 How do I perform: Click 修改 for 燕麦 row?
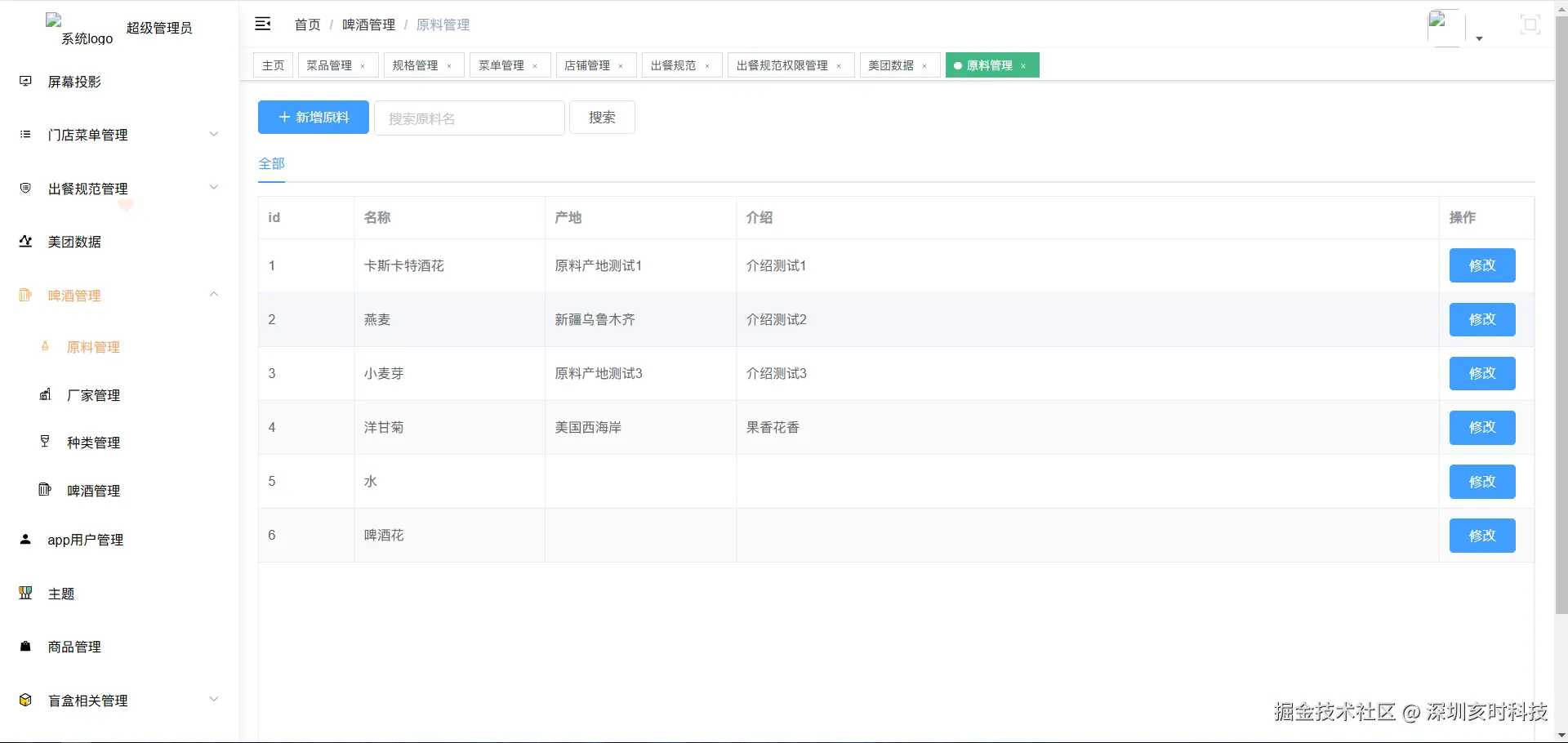click(x=1482, y=319)
